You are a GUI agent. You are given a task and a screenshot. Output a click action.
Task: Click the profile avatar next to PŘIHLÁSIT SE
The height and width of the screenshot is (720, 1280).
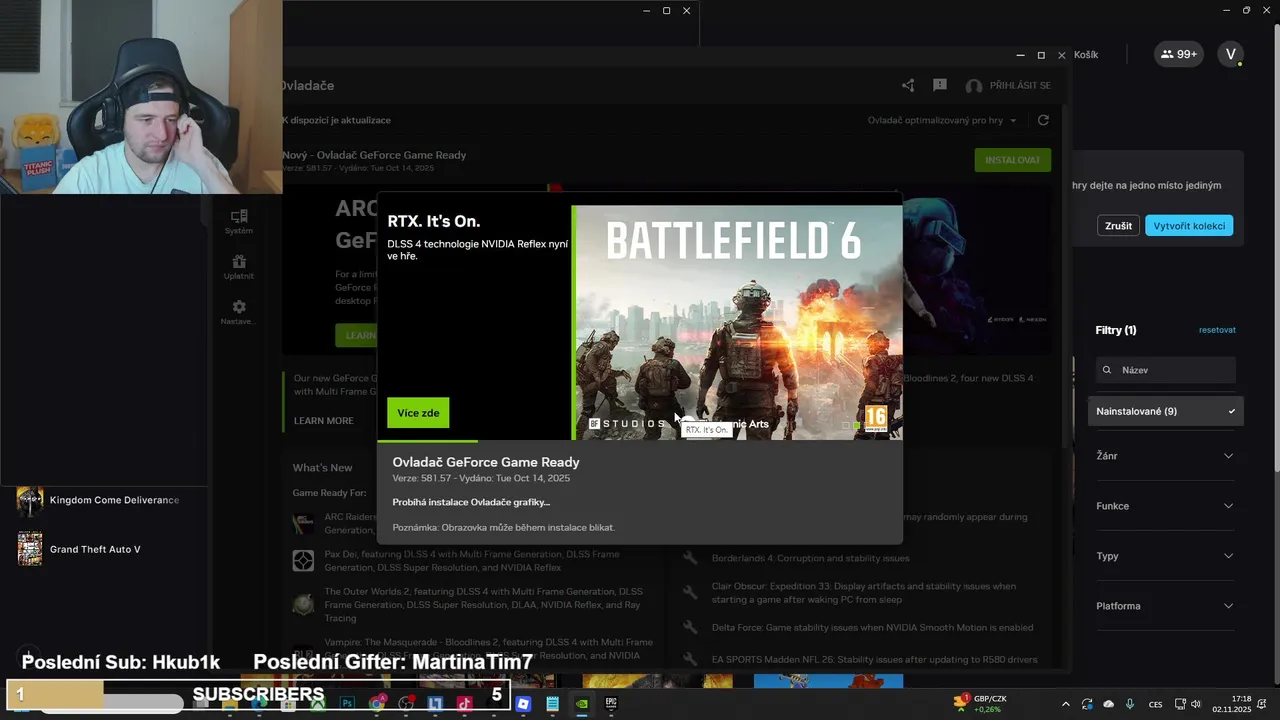[974, 87]
